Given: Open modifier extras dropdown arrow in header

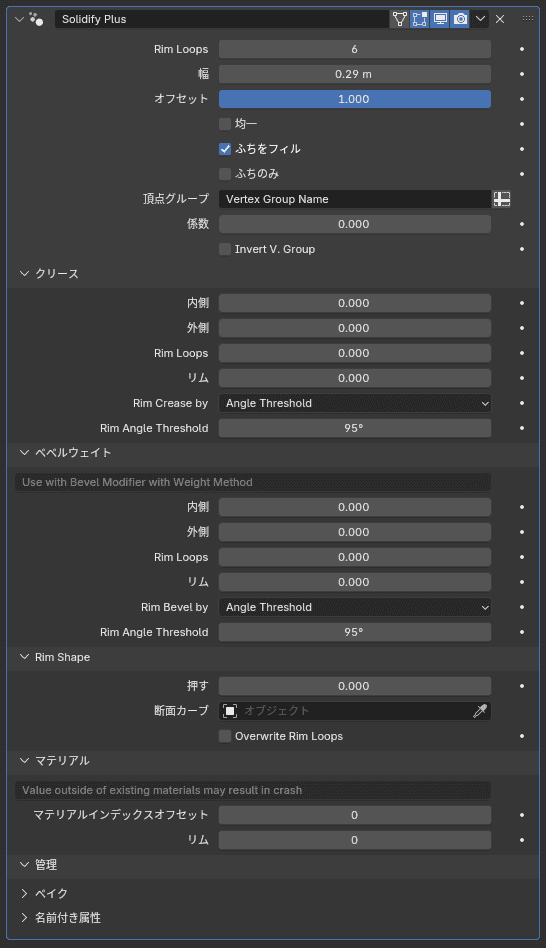Looking at the screenshot, I should point(480,19).
